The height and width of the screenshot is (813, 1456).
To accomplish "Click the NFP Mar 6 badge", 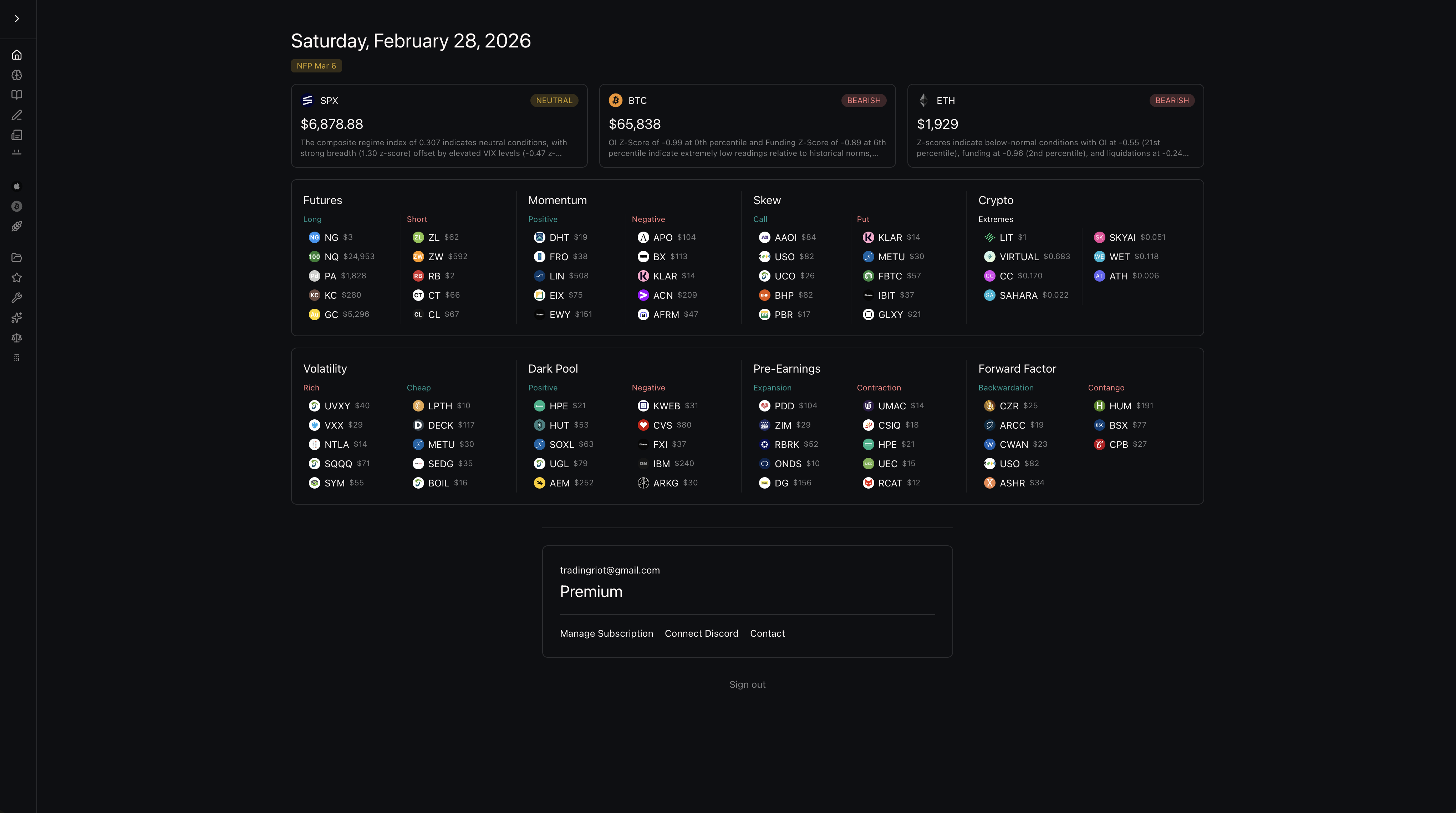I will pos(316,66).
